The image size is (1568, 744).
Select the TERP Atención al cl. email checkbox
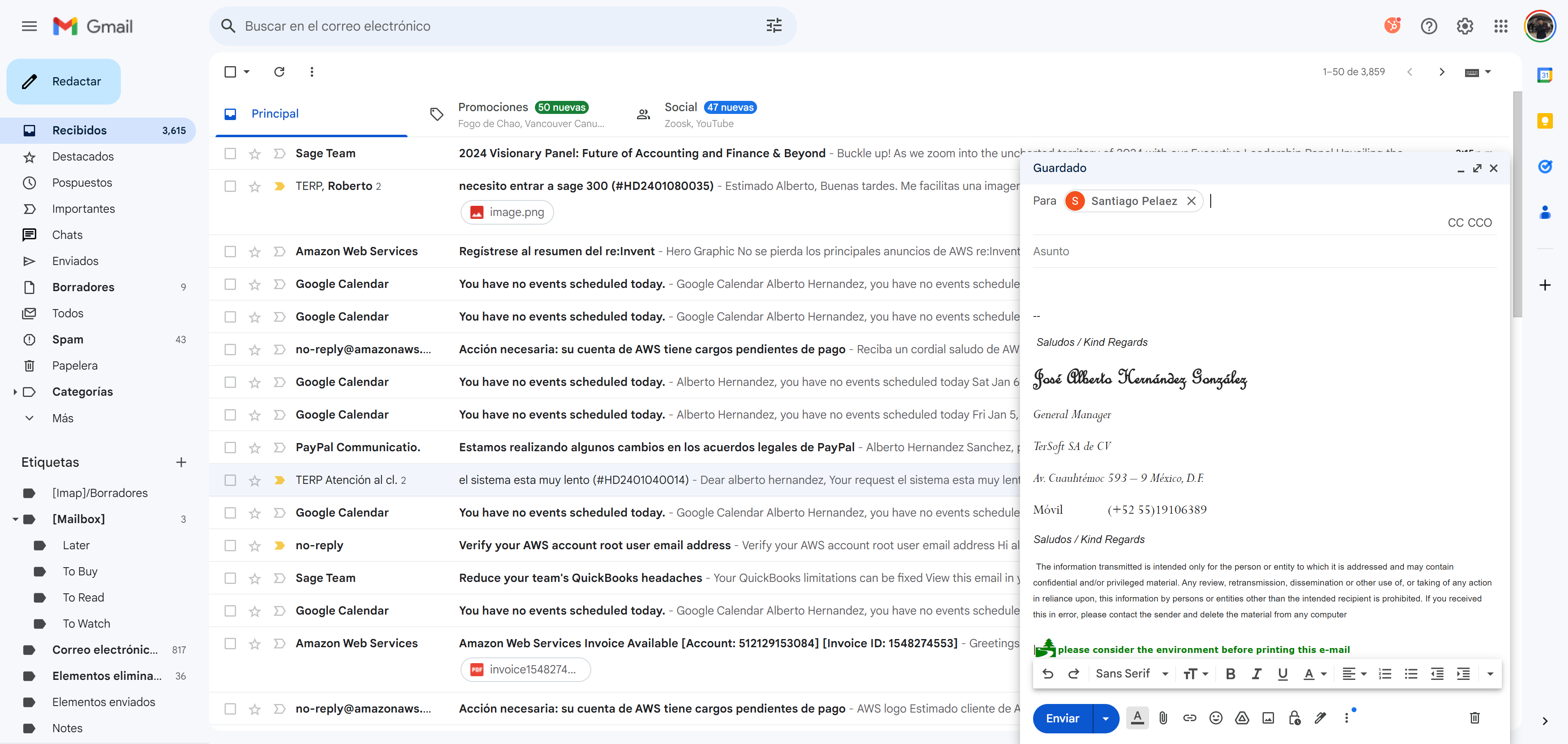point(230,480)
